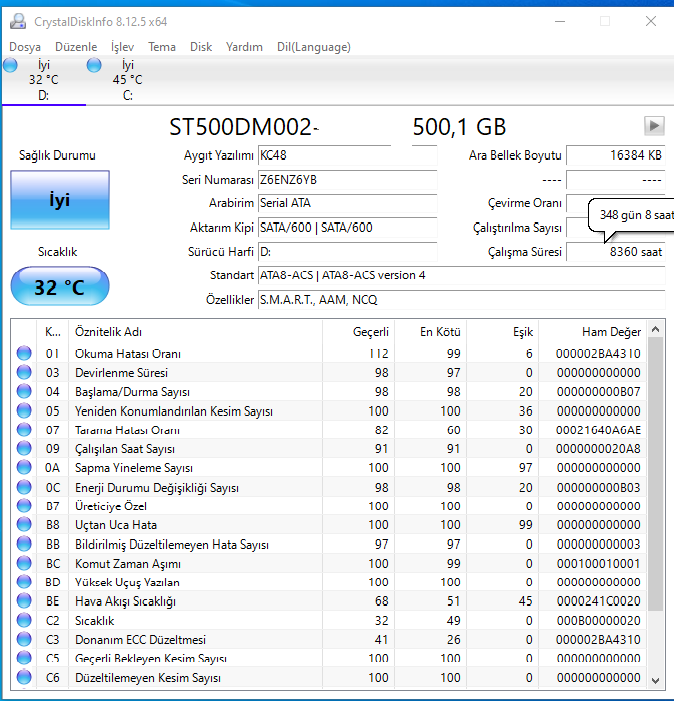689x701 pixels.
Task: Click the Aktarım Kipi field SATA/600
Action: pos(347,228)
